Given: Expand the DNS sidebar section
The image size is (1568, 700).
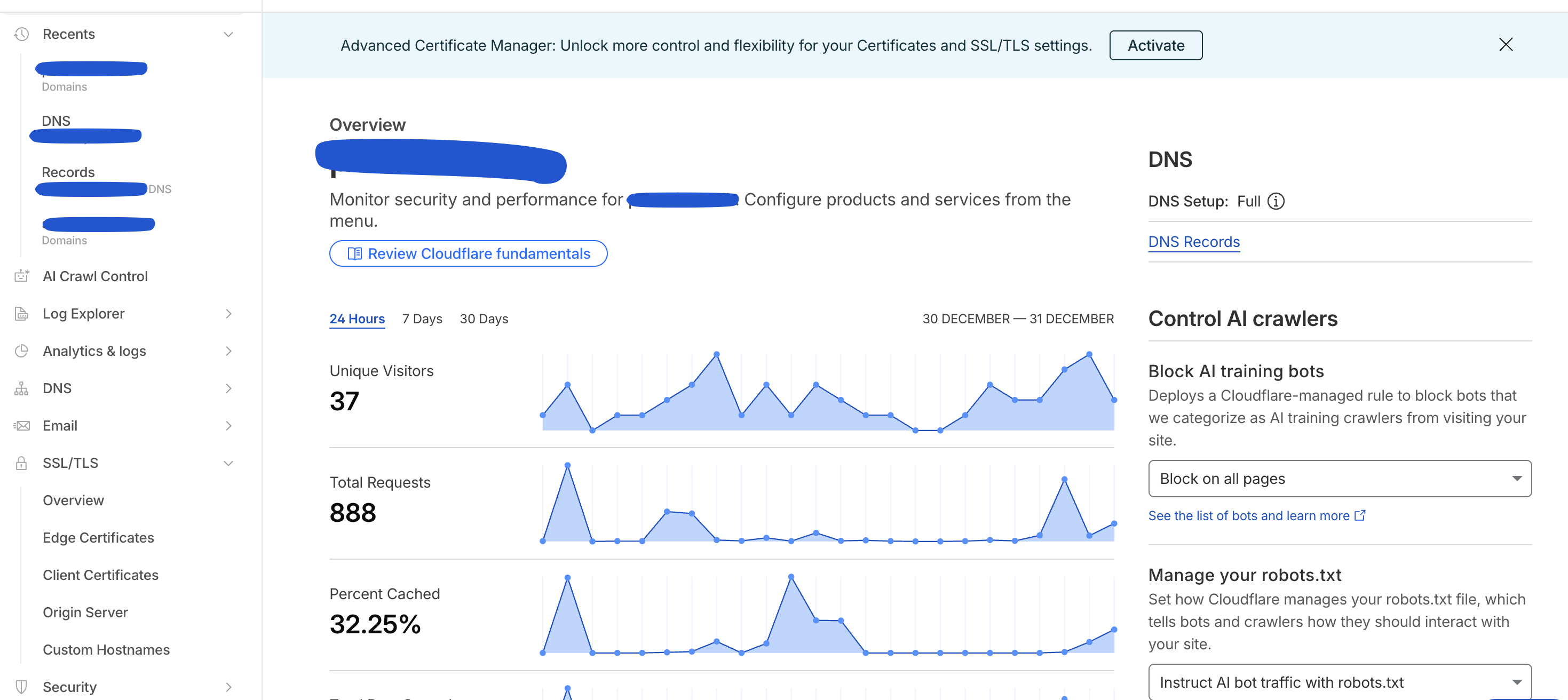Looking at the screenshot, I should [228, 388].
